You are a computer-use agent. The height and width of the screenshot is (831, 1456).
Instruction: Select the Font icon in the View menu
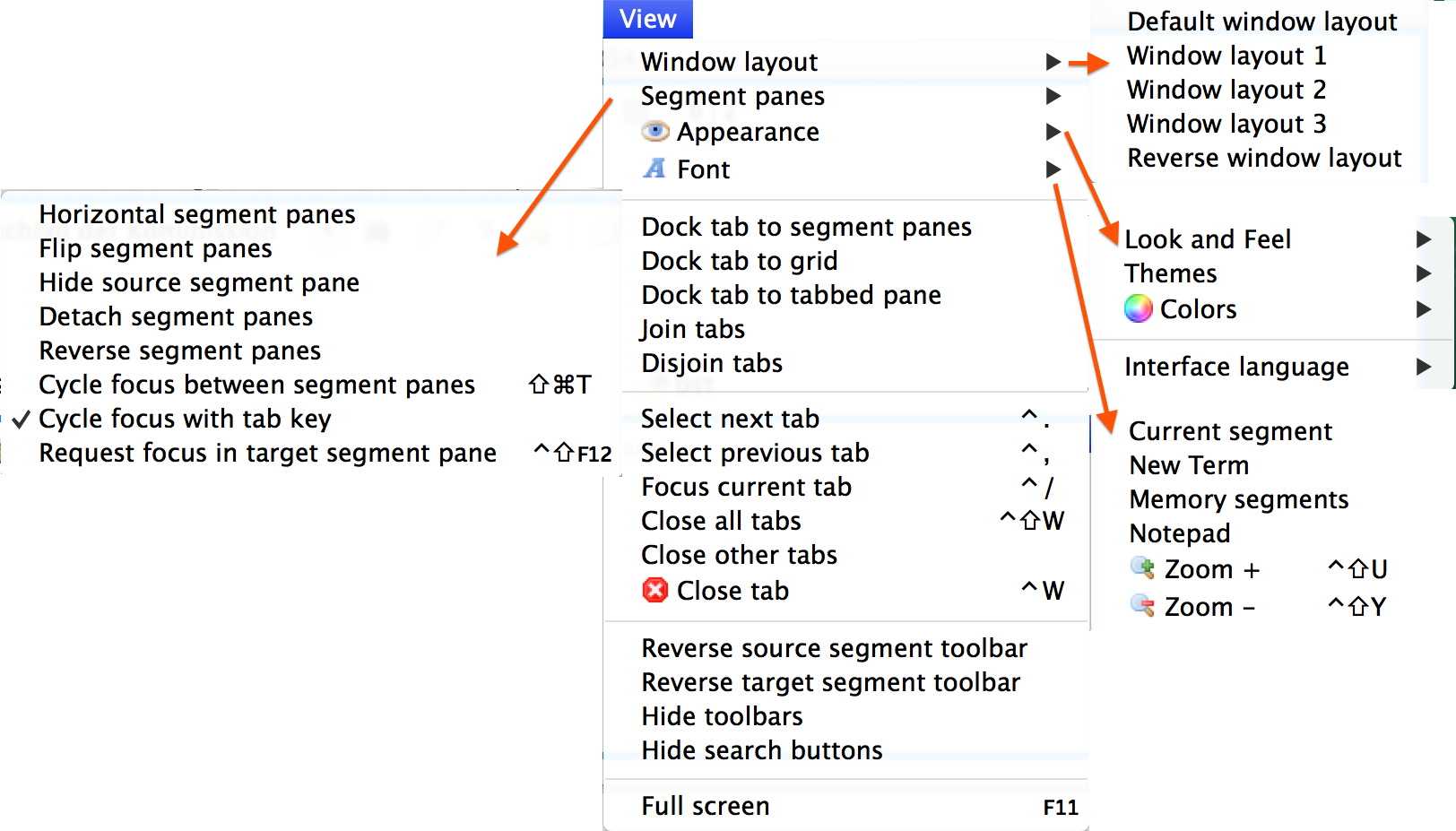(655, 169)
